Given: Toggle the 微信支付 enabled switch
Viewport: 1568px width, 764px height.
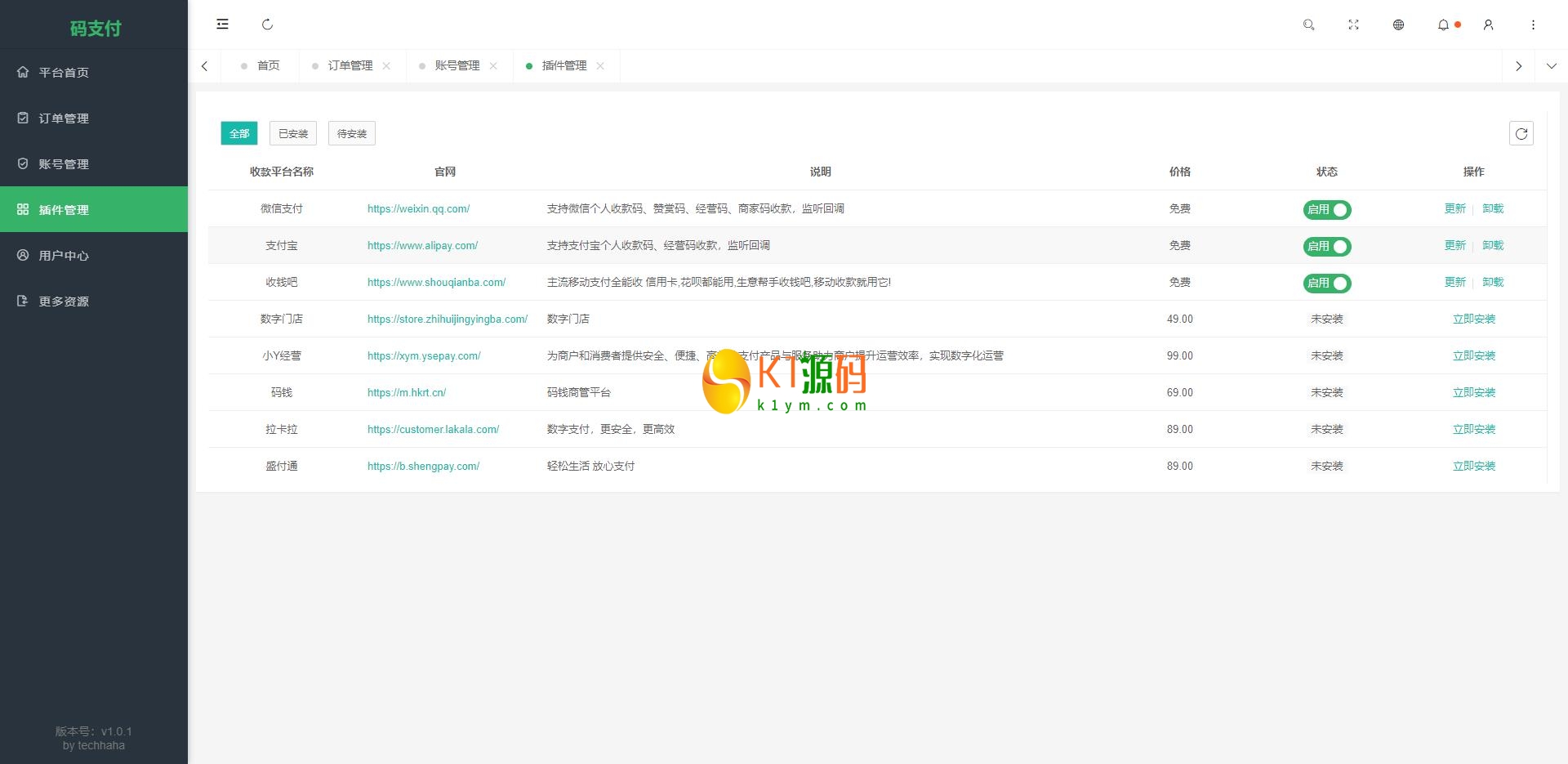Looking at the screenshot, I should tap(1326, 210).
